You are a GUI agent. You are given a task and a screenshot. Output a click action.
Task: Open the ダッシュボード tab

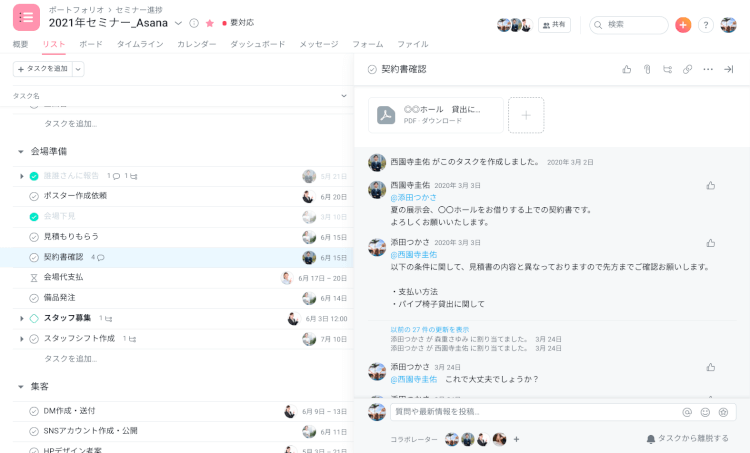pos(257,44)
